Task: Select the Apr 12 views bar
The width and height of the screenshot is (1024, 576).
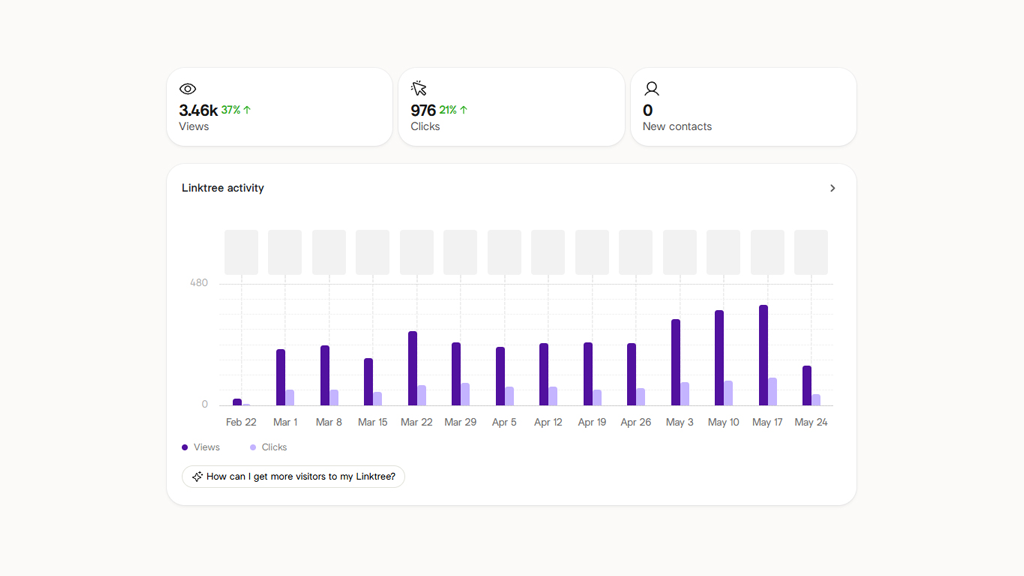Action: (544, 374)
